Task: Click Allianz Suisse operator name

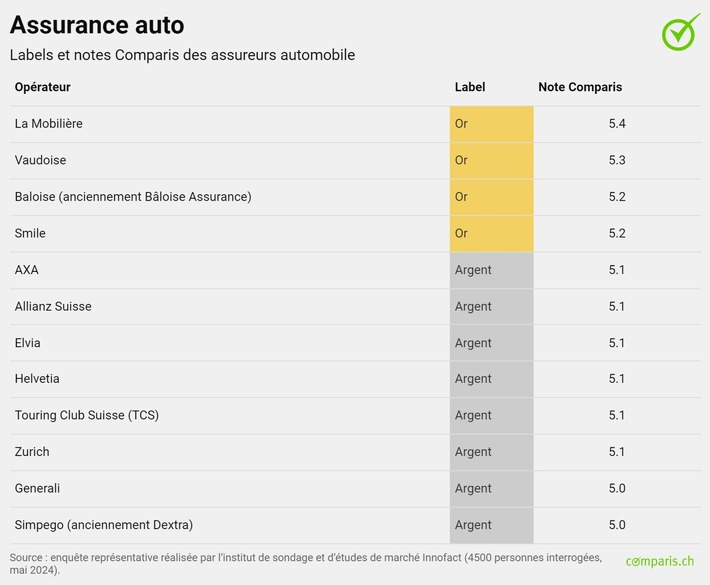Action: tap(53, 306)
